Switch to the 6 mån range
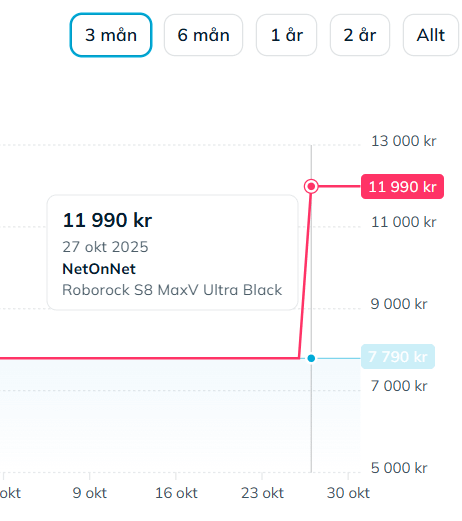This screenshot has height=521, width=462. (x=203, y=35)
